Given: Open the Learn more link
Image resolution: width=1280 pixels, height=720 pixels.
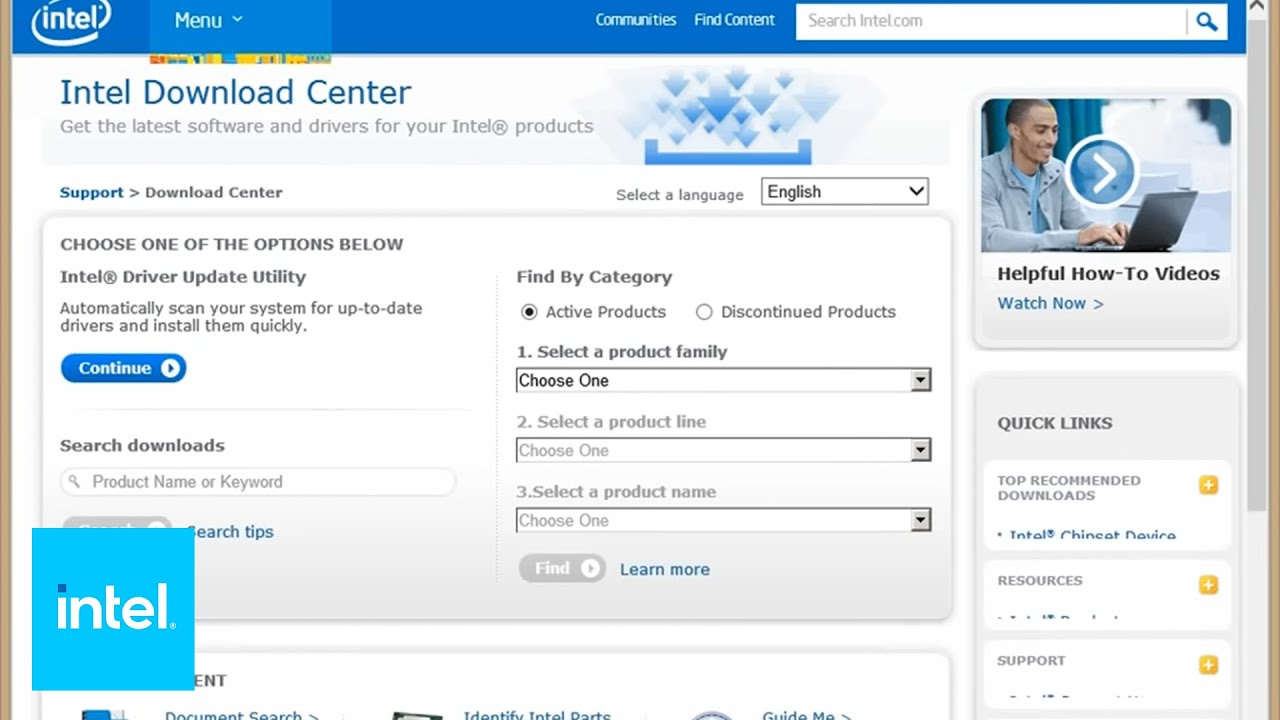Looking at the screenshot, I should (x=664, y=569).
